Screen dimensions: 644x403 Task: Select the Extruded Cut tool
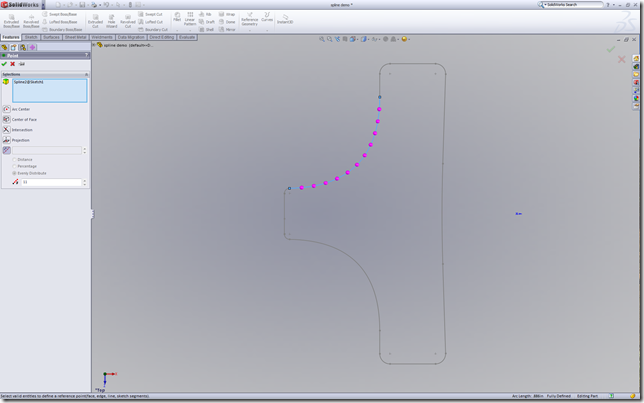click(95, 21)
